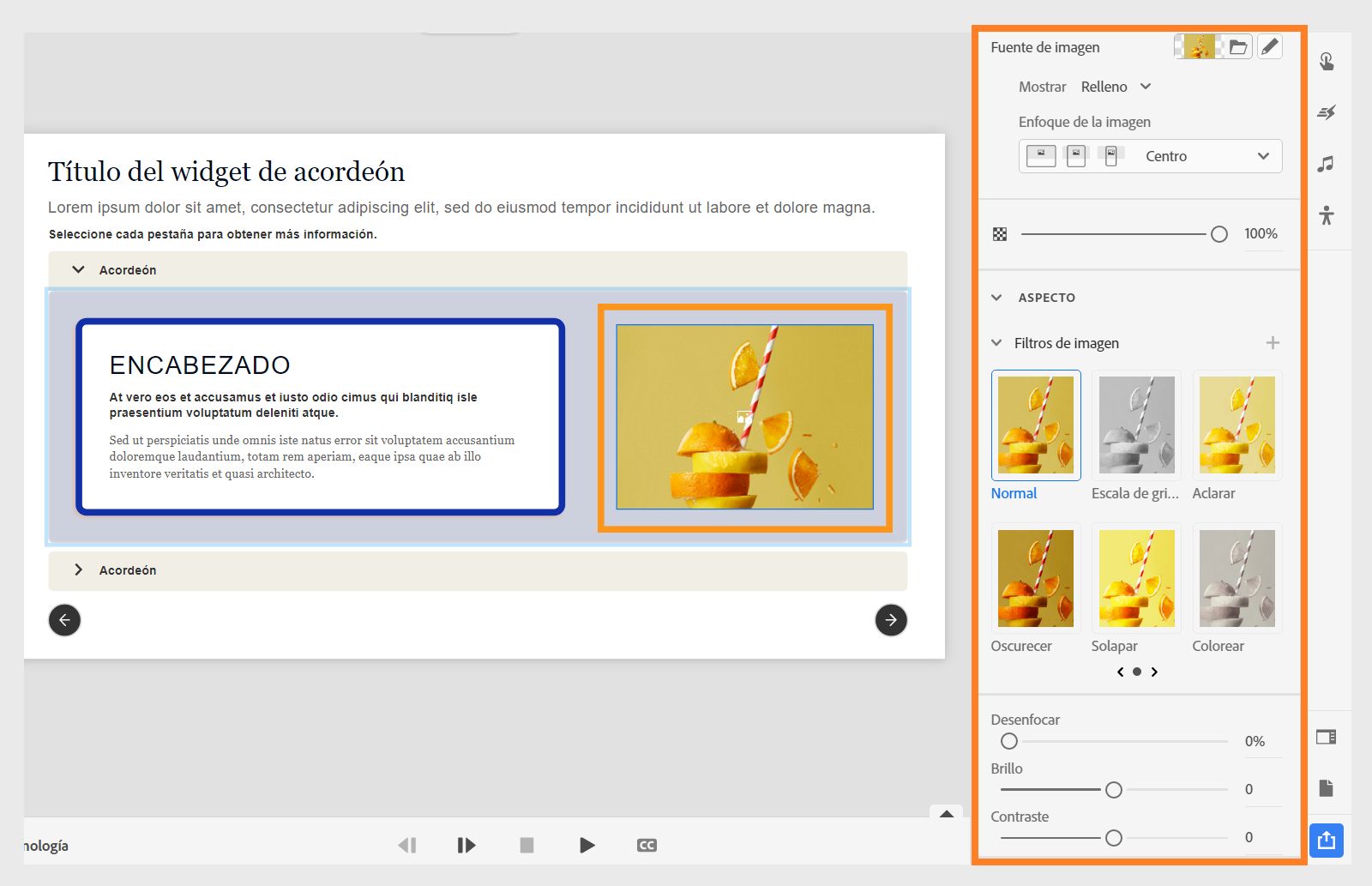Click the 100% opacity value field
Image resolution: width=1372 pixels, height=886 pixels.
[1261, 234]
